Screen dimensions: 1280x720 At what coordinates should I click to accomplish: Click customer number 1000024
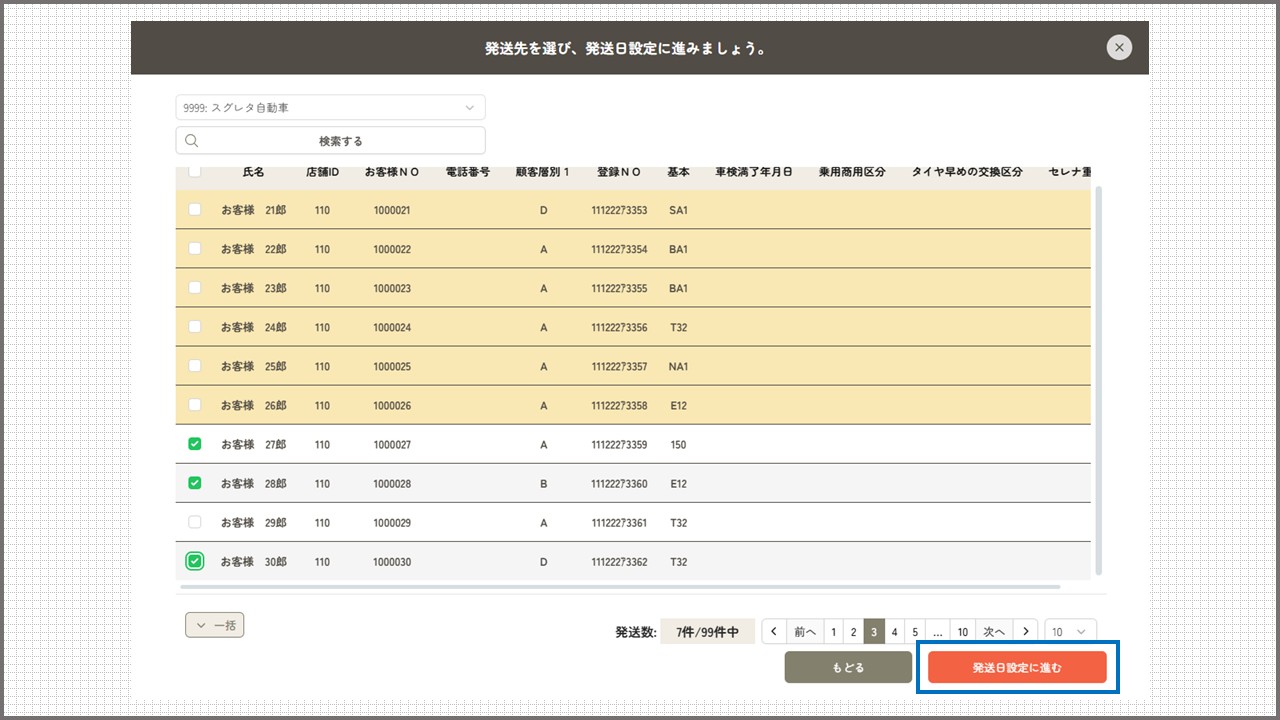(x=392, y=328)
